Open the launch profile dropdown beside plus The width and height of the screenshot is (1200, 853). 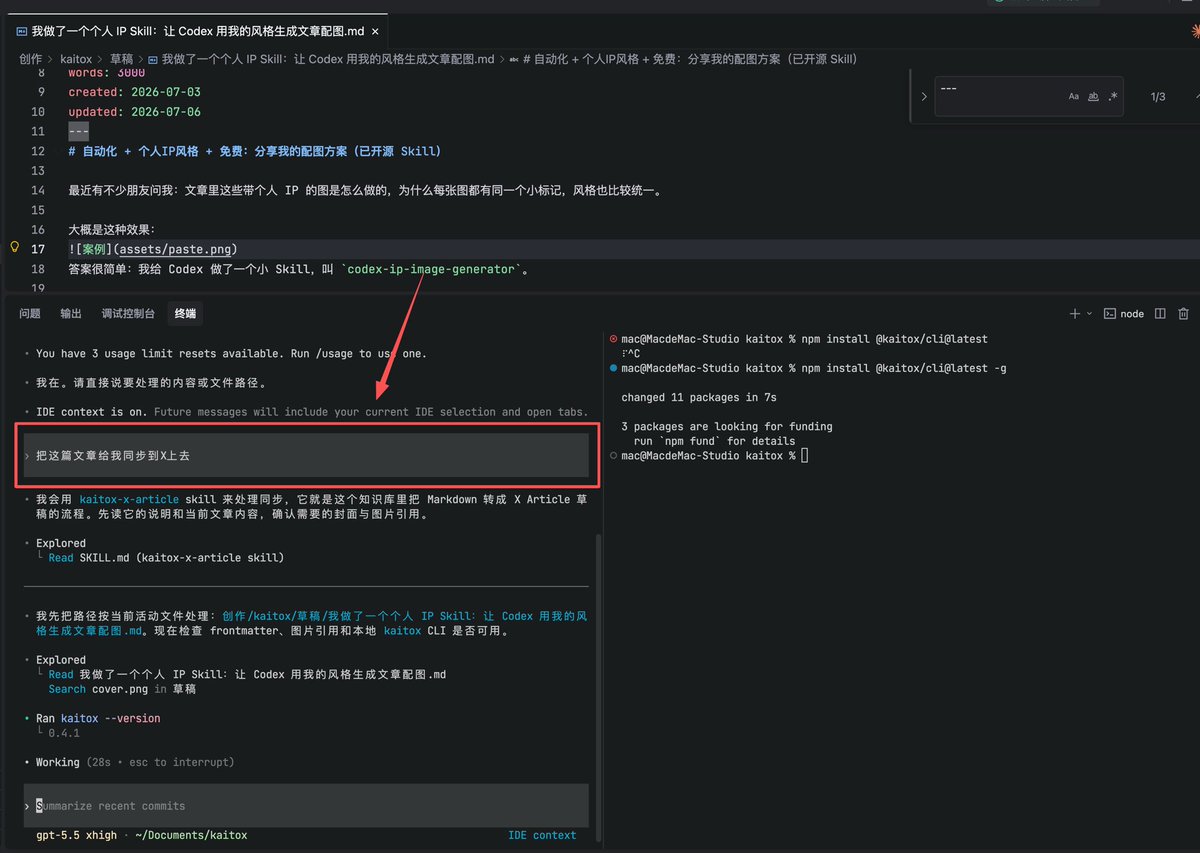click(x=1089, y=314)
